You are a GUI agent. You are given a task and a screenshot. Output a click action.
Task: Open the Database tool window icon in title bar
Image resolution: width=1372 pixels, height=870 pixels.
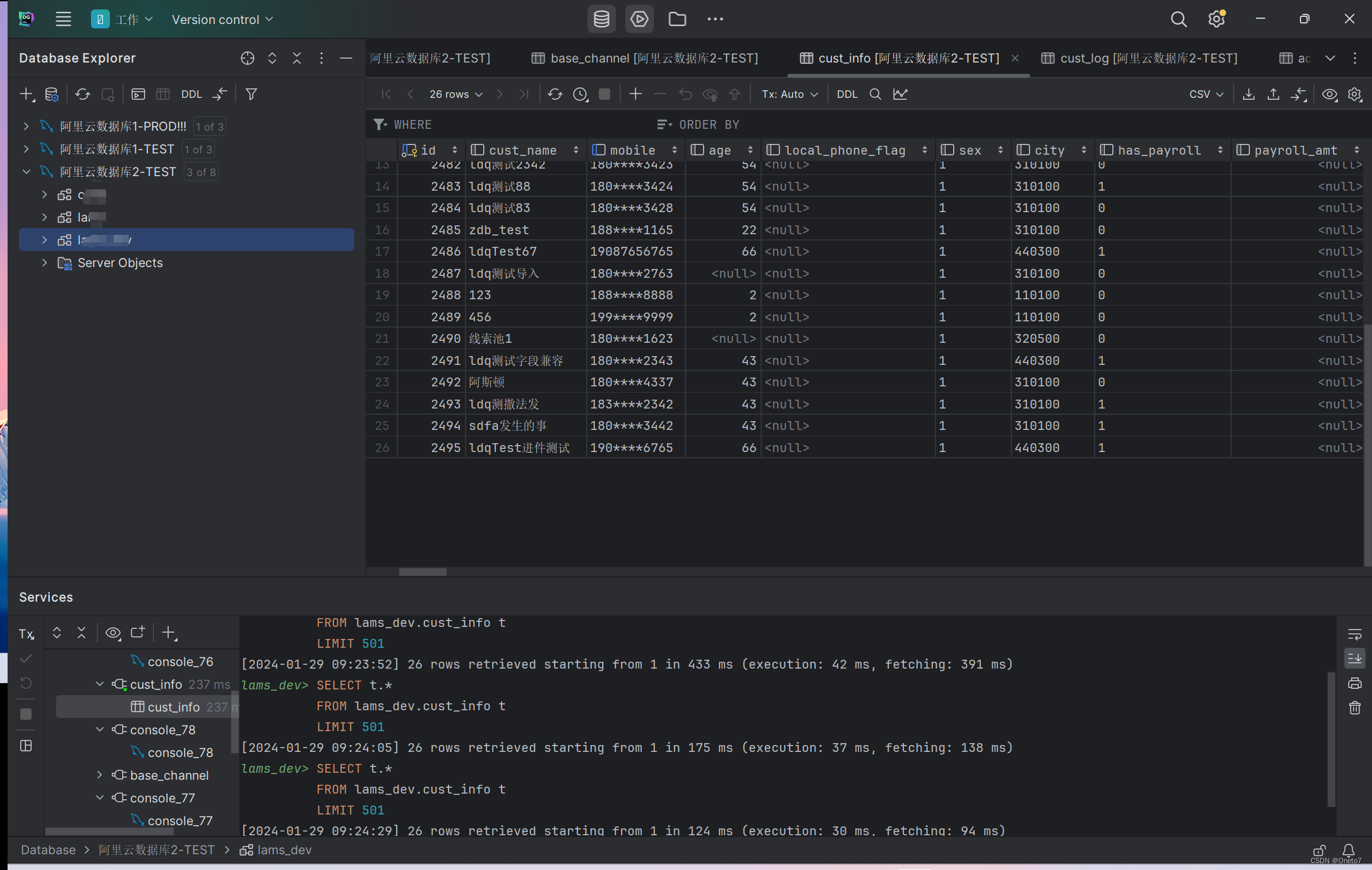click(601, 19)
